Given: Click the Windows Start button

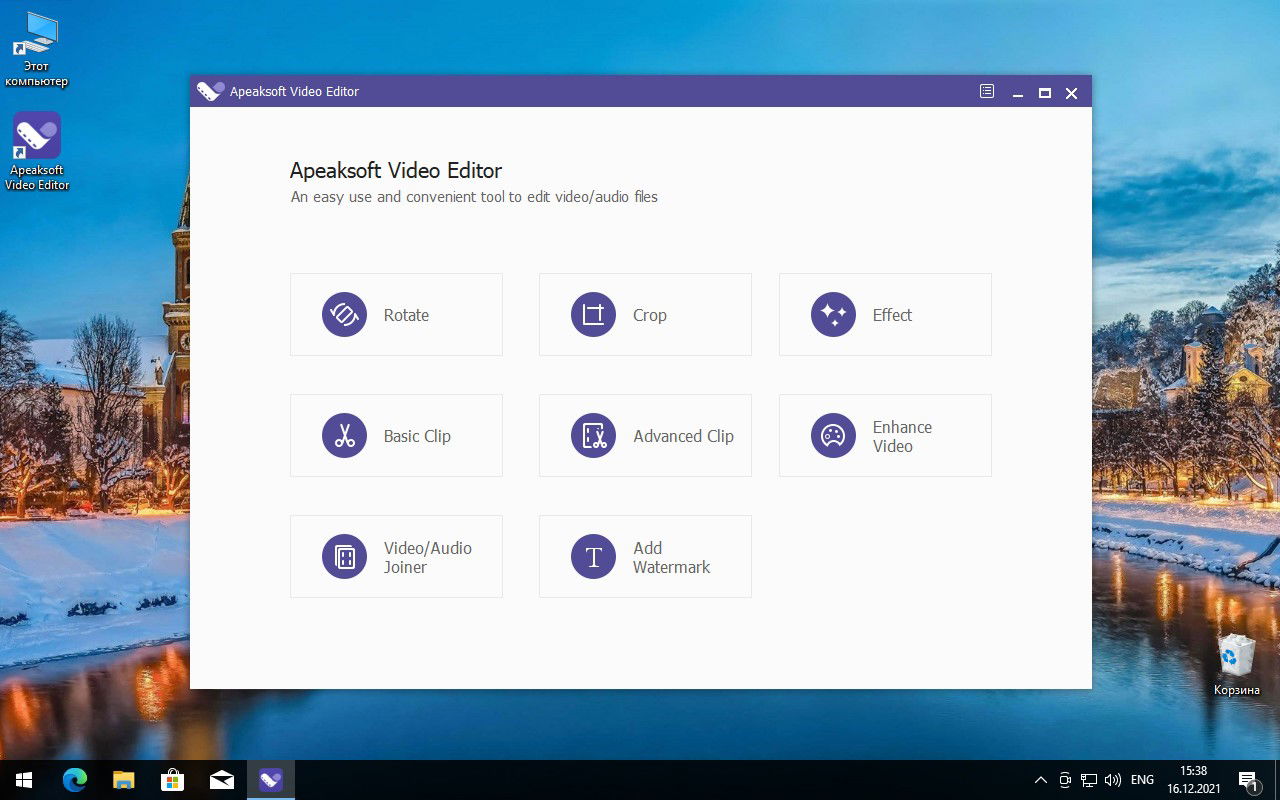Looking at the screenshot, I should [22, 779].
